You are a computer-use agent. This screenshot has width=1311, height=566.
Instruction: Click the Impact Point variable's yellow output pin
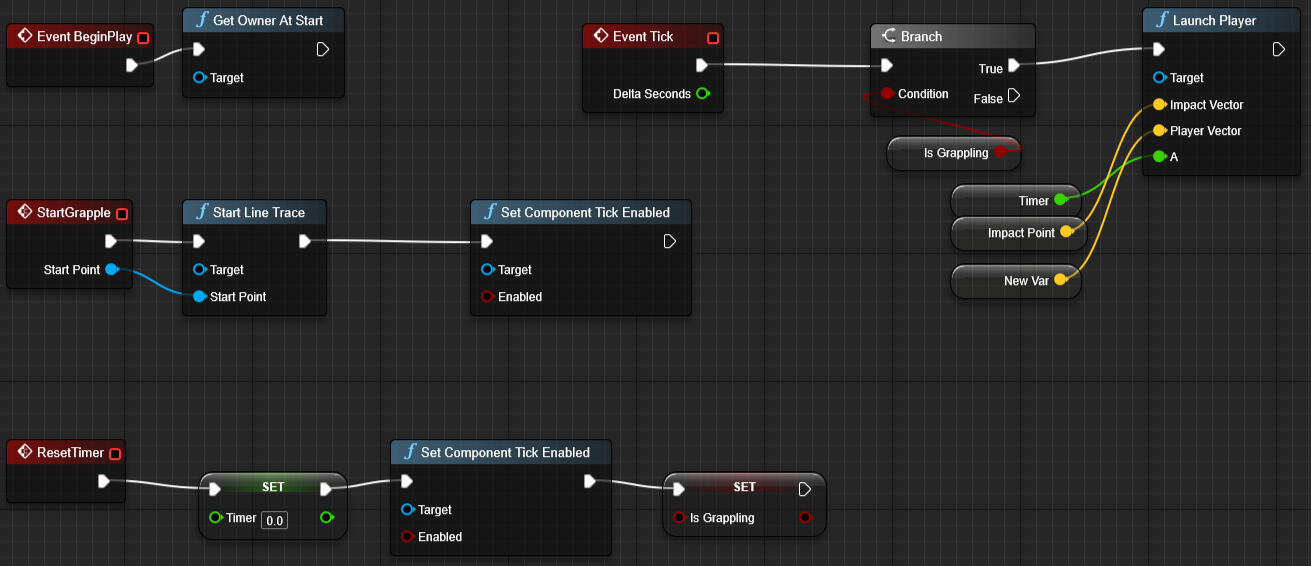point(1066,233)
